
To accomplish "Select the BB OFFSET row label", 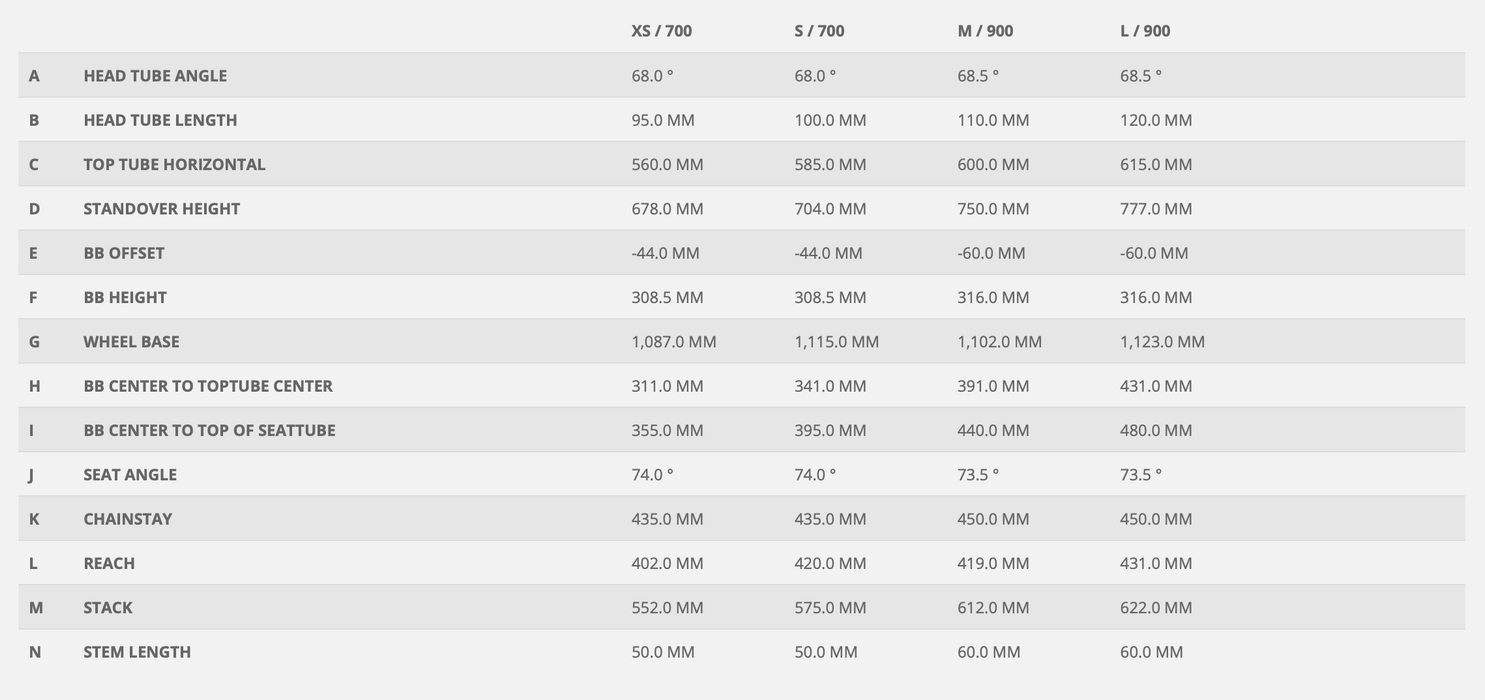I will coord(124,253).
